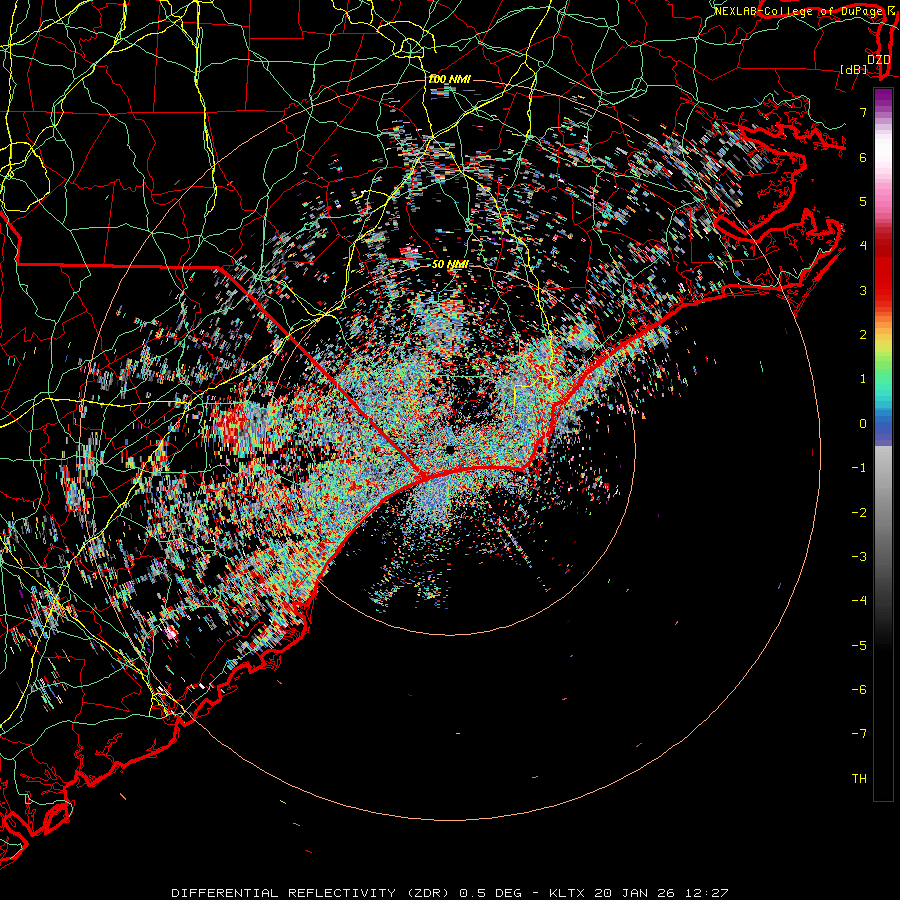This screenshot has width=900, height=900.
Task: Click the 2 tick label on the scale
Action: pos(863,335)
